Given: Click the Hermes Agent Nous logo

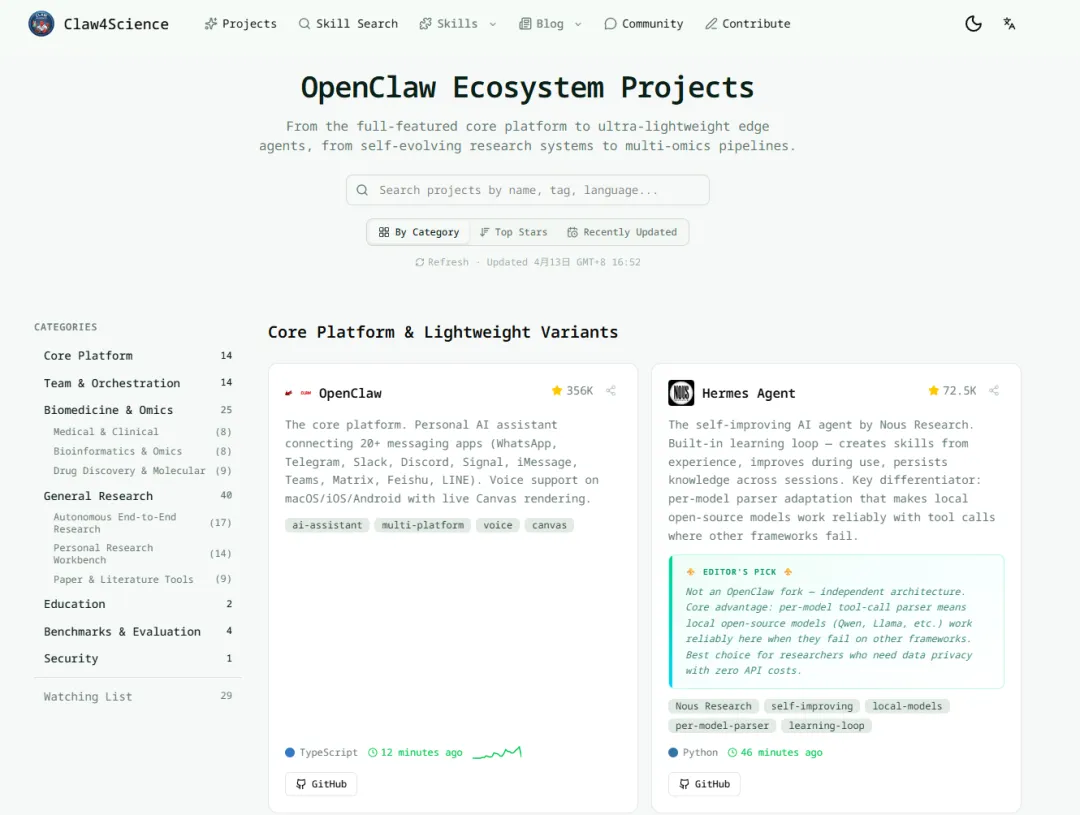Looking at the screenshot, I should coord(681,393).
